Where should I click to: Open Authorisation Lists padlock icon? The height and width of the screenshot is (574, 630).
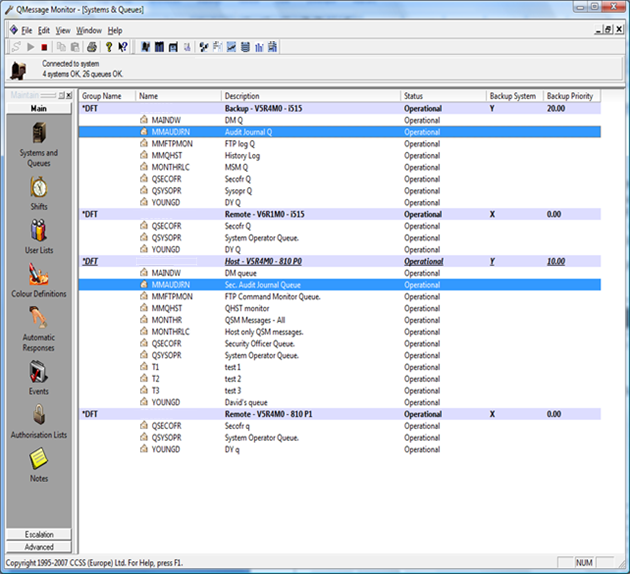point(39,414)
